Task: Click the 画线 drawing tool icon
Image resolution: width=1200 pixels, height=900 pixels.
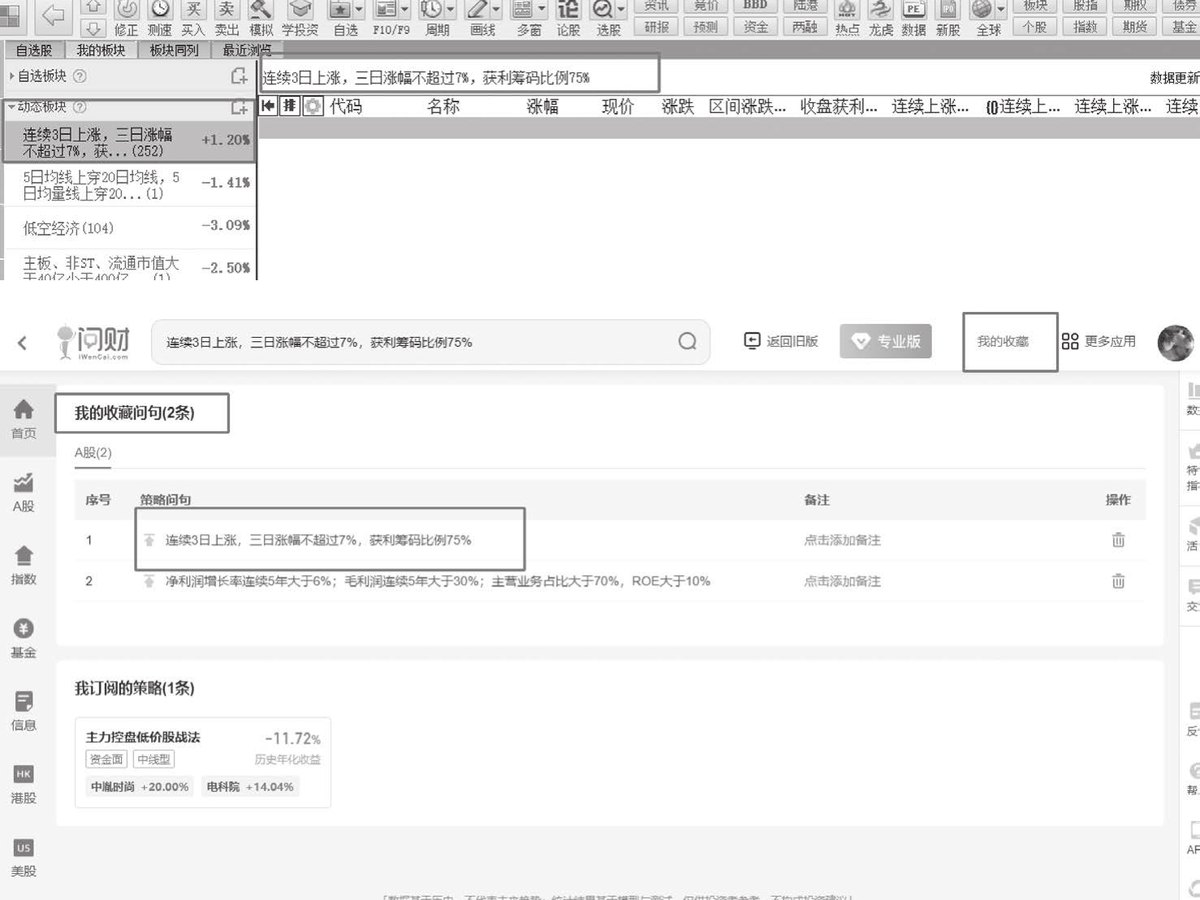Action: point(476,9)
